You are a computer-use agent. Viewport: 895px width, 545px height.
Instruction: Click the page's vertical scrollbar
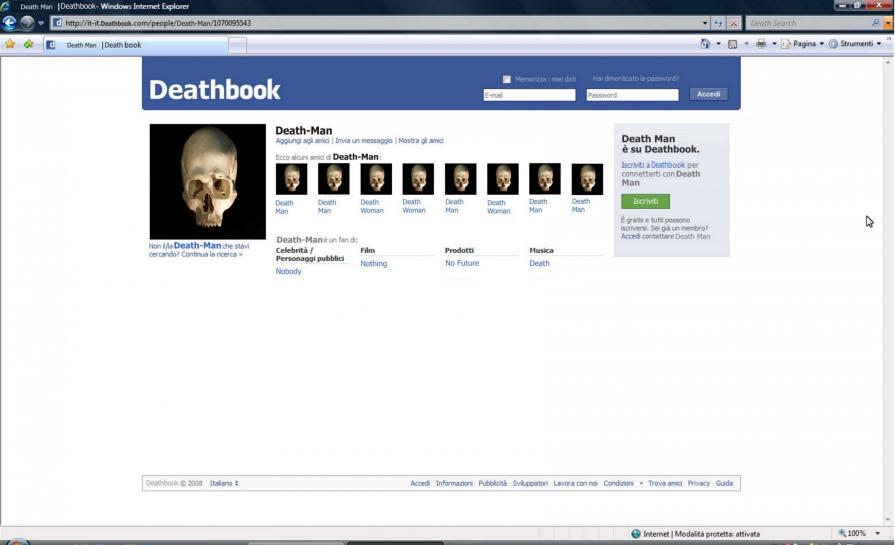click(888, 291)
